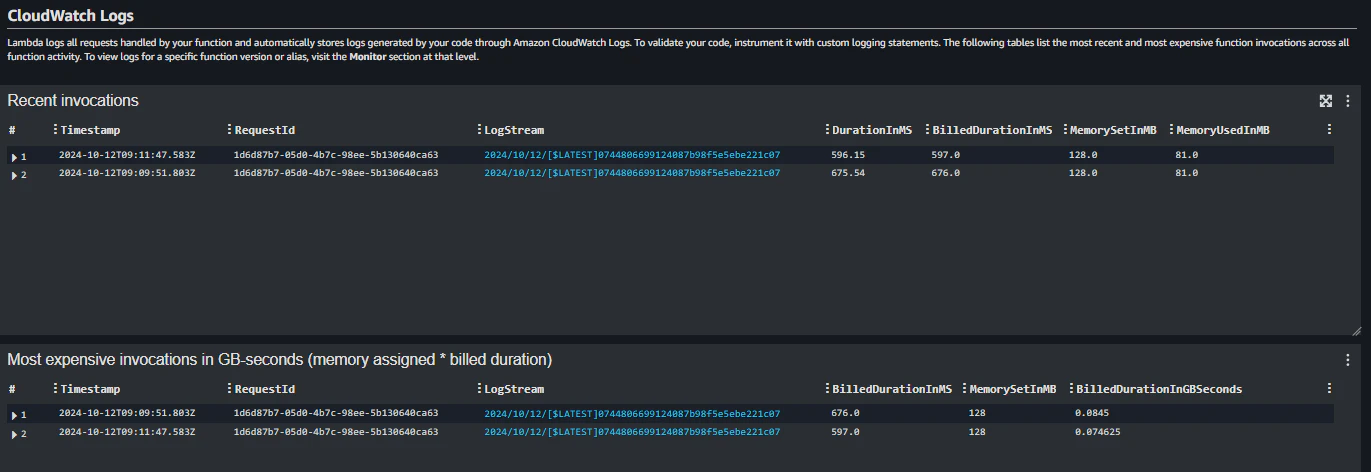Viewport: 1371px width, 472px height.
Task: Select duration value 675.54
Action: point(848,173)
